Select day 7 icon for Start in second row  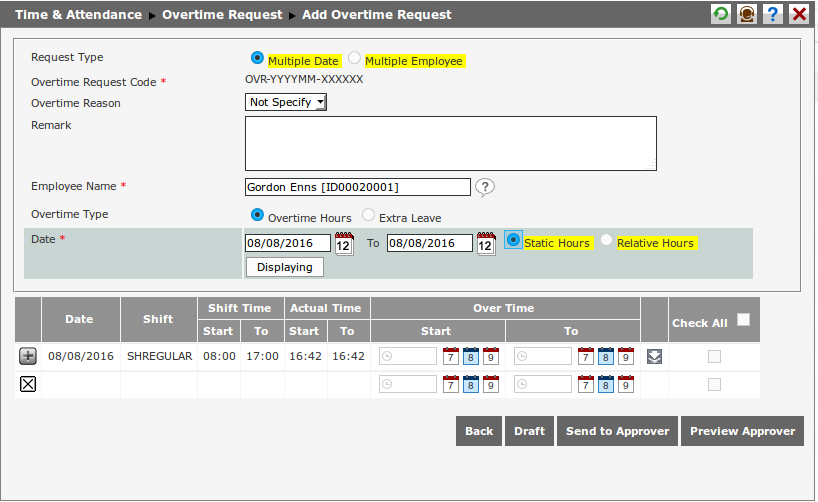point(451,385)
